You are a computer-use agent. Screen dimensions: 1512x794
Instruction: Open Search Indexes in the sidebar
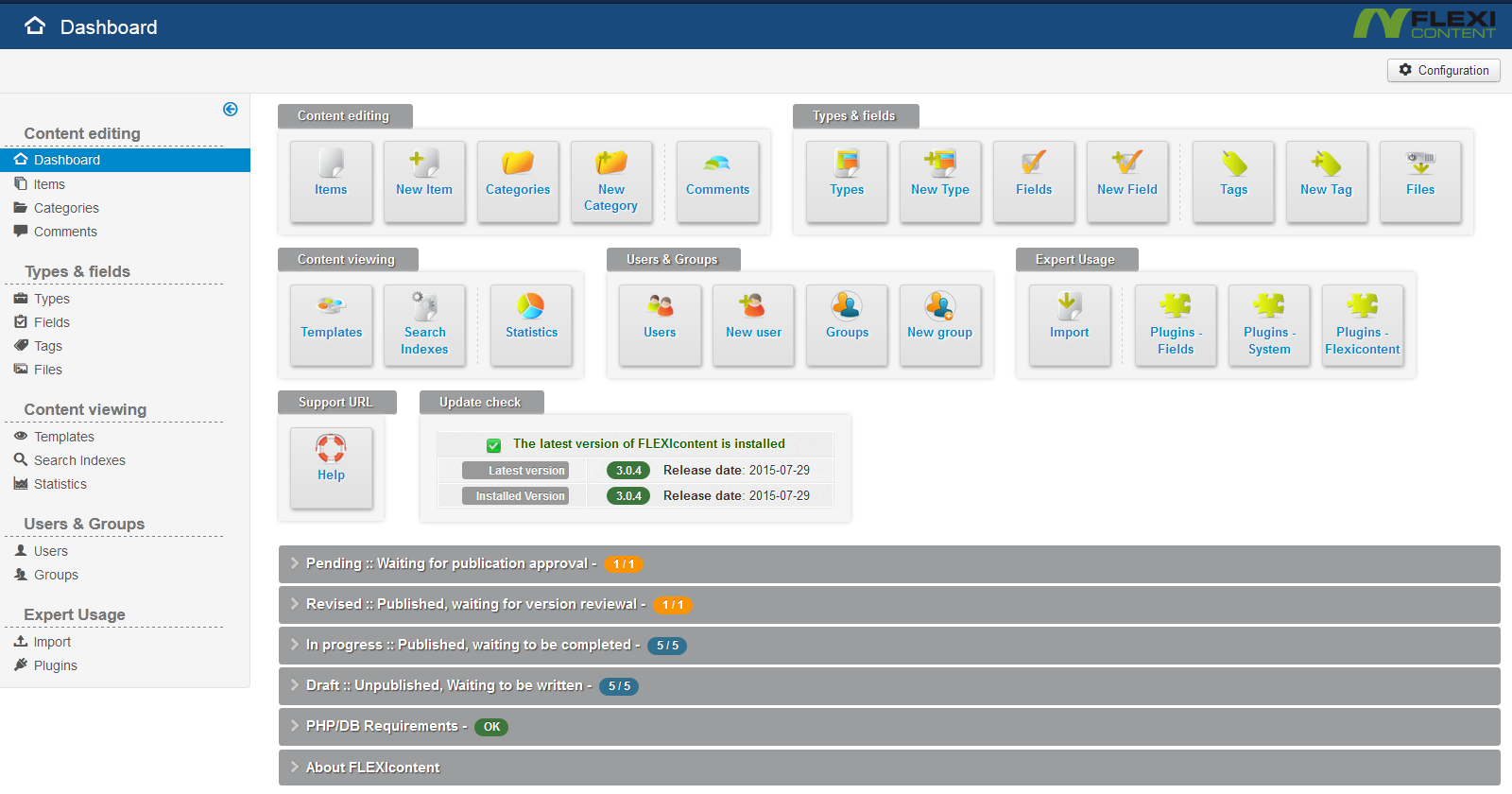79,460
